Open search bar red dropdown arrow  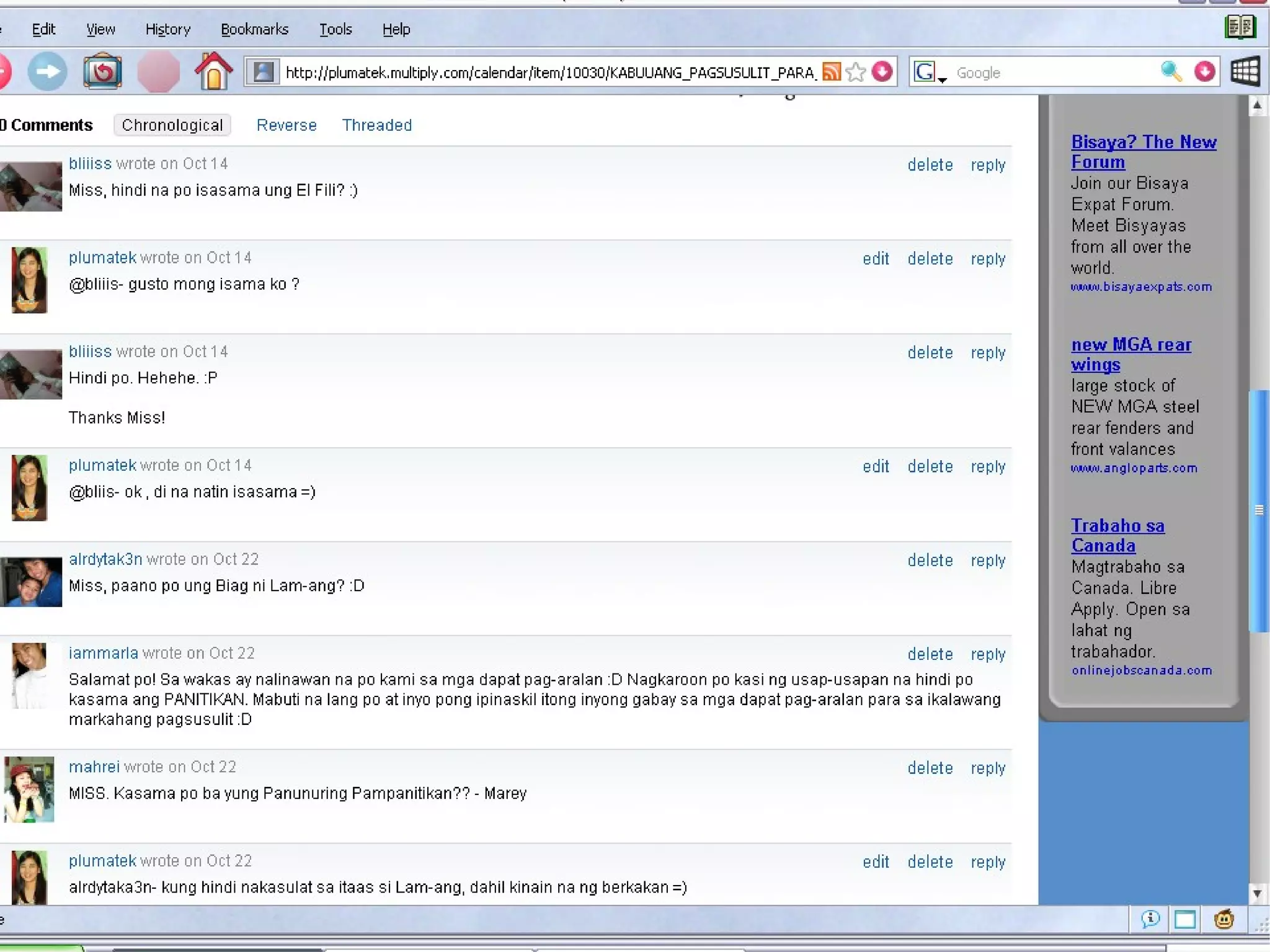tap(1204, 72)
